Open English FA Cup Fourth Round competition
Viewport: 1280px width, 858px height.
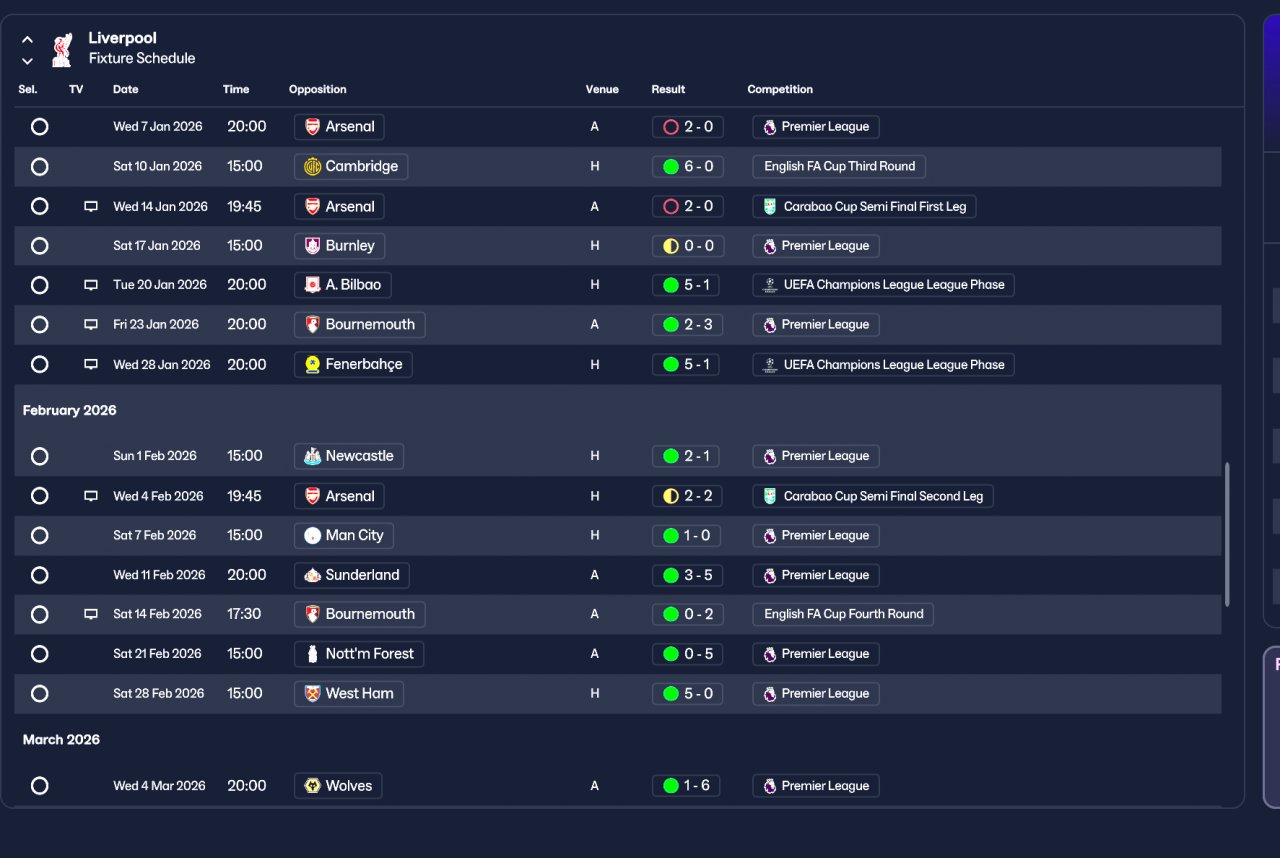843,614
